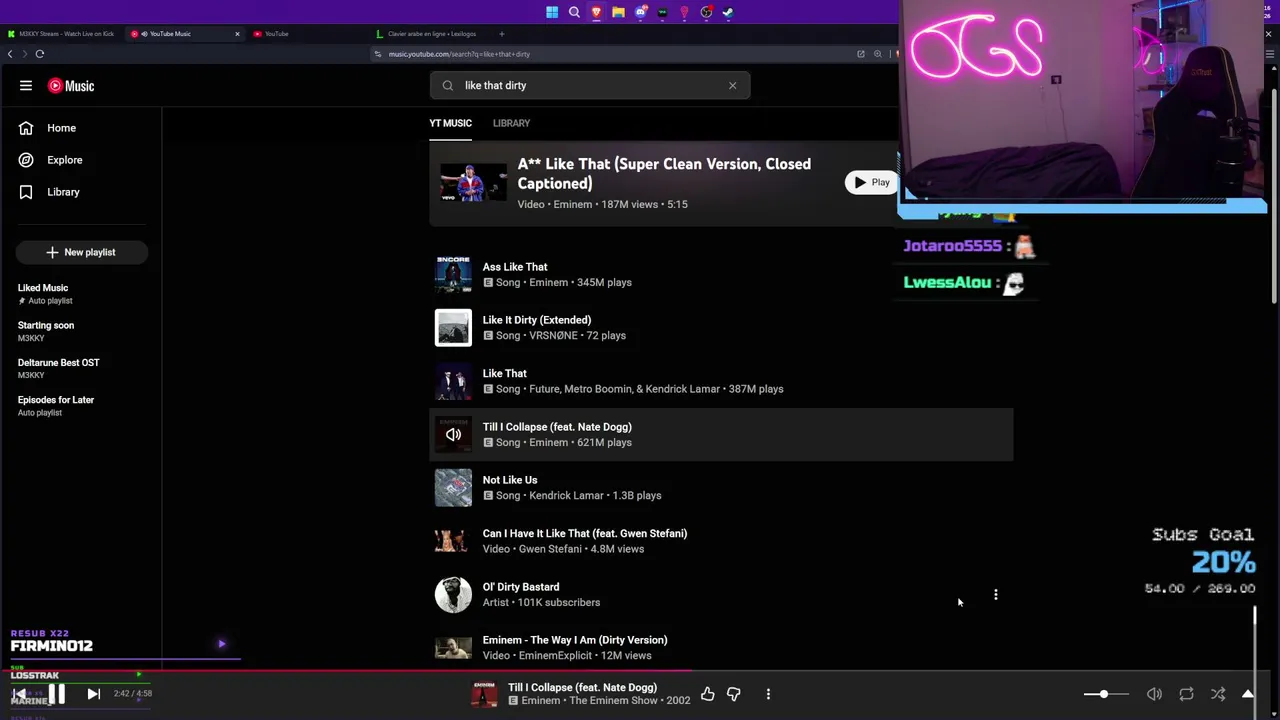Select 'Like It Dirty (Extended)' song
Viewport: 1280px width, 720px height.
[x=721, y=328]
